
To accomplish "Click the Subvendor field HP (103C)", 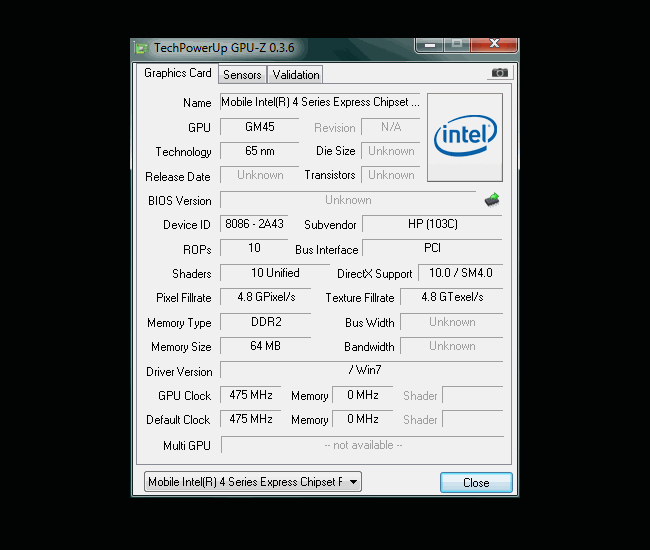I will point(432,224).
